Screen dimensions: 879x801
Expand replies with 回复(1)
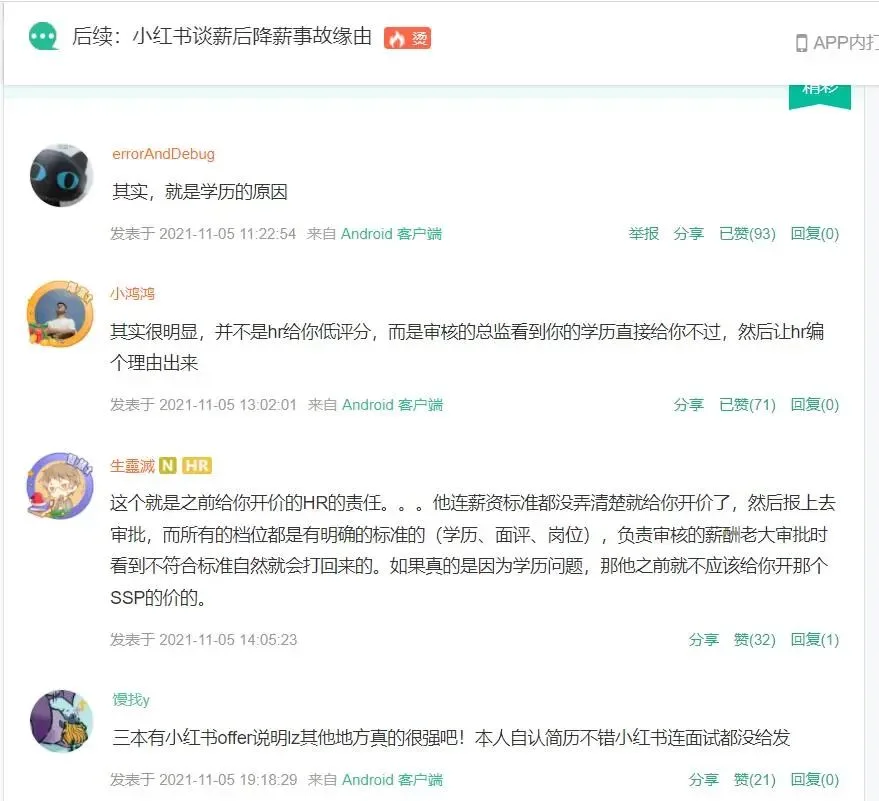[815, 640]
